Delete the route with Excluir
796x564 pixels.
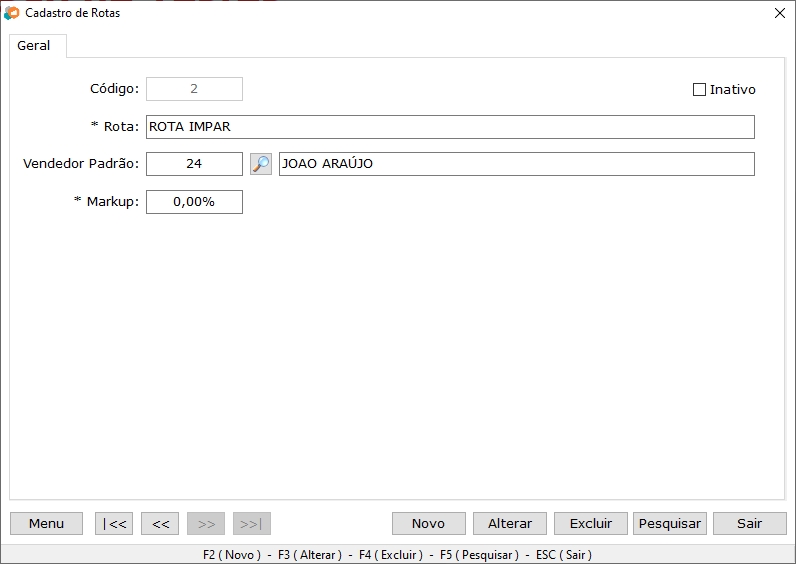coord(591,523)
